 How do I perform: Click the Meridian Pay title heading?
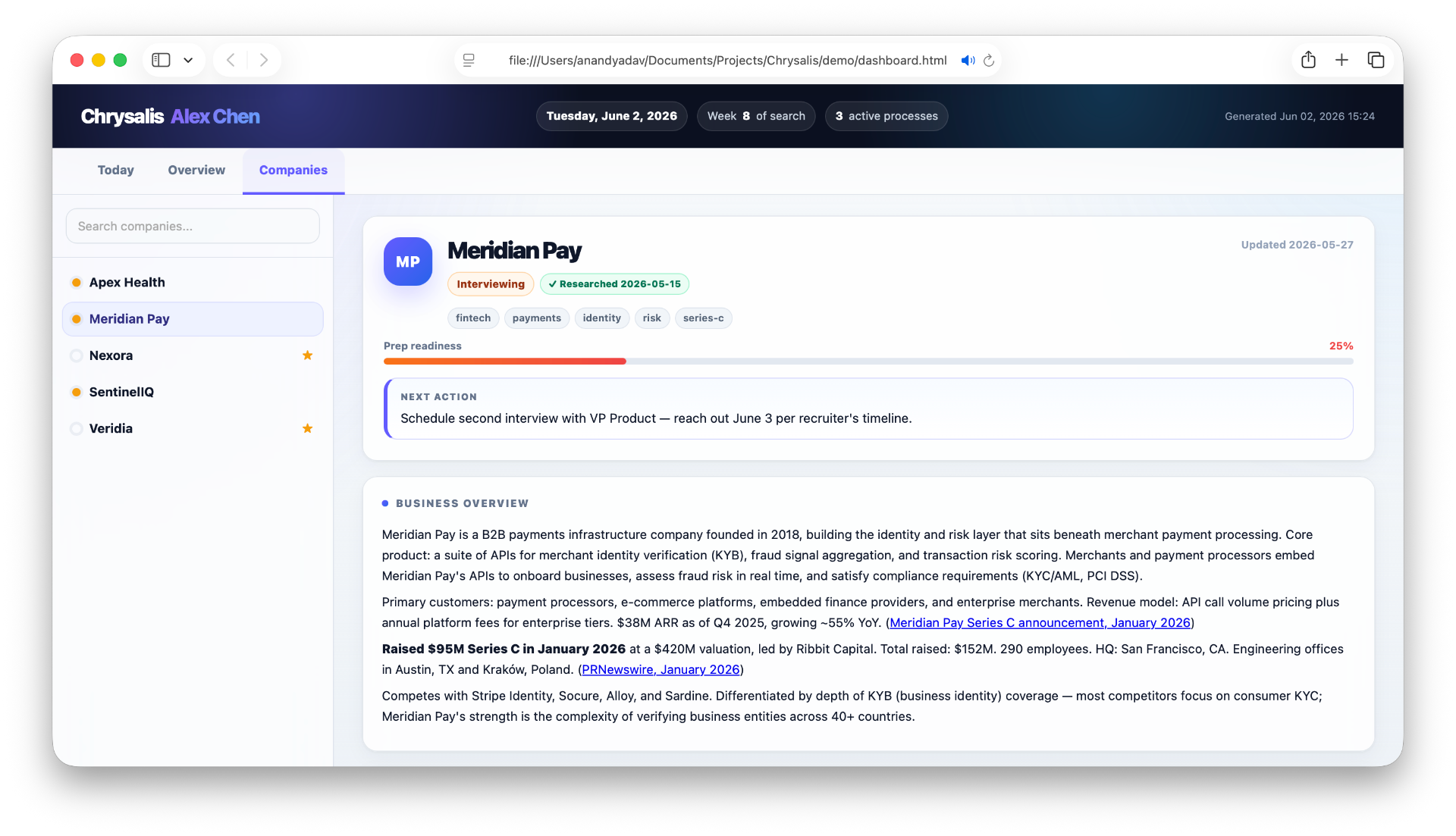514,250
